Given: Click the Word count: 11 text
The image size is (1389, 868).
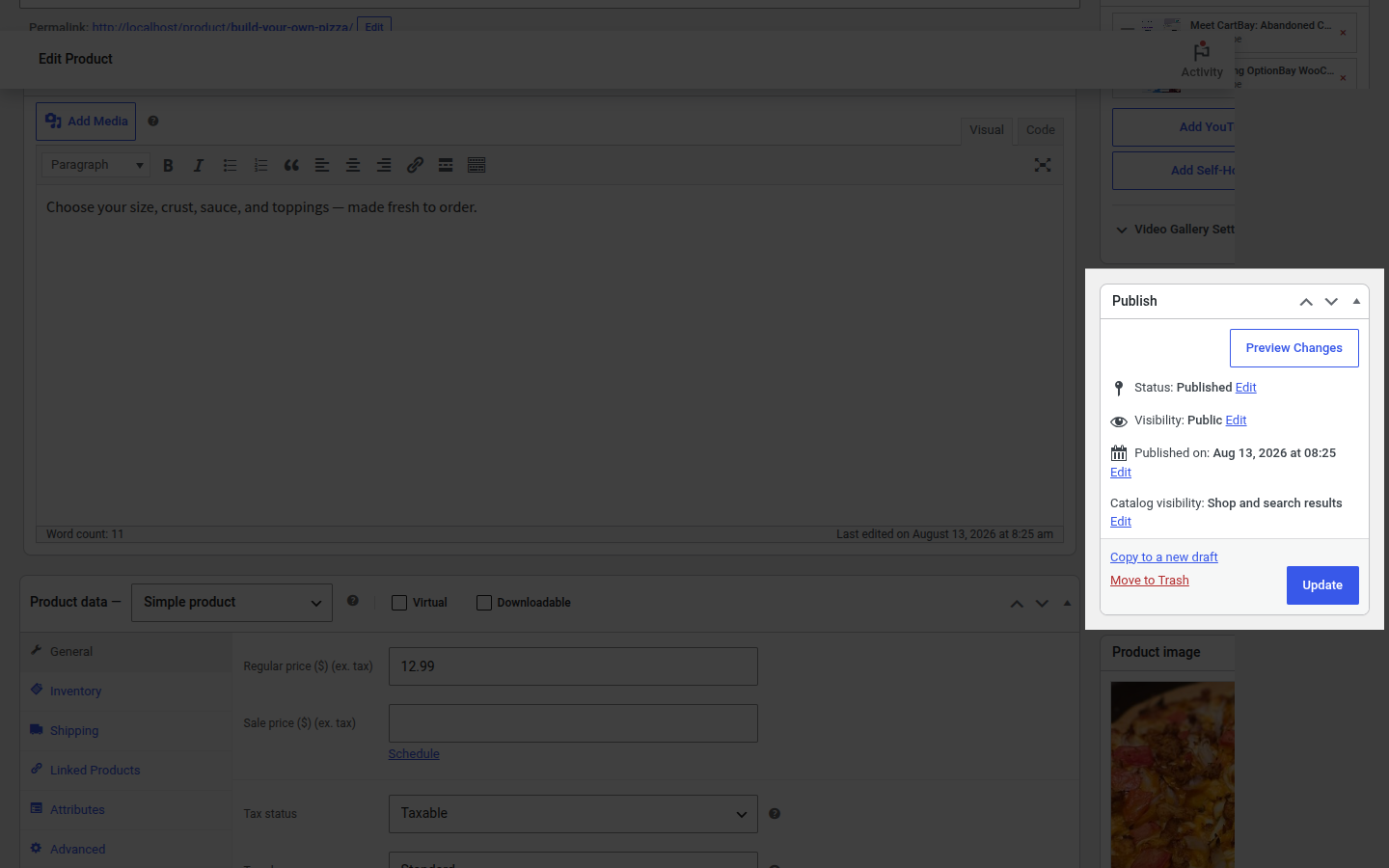Looking at the screenshot, I should [85, 534].
